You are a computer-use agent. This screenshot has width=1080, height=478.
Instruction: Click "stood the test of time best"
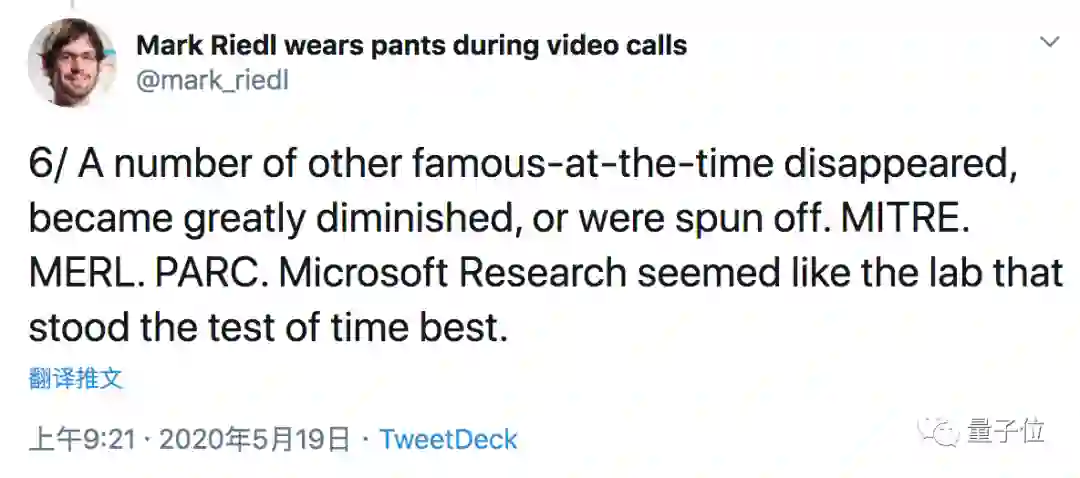tap(262, 325)
